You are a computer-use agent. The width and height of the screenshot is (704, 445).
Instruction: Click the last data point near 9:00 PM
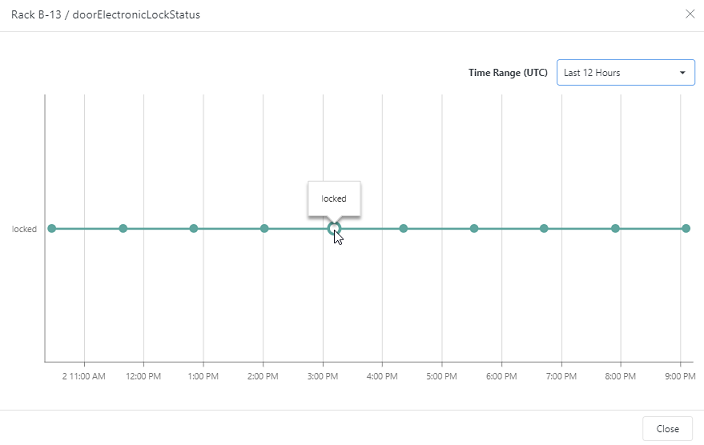pos(686,229)
